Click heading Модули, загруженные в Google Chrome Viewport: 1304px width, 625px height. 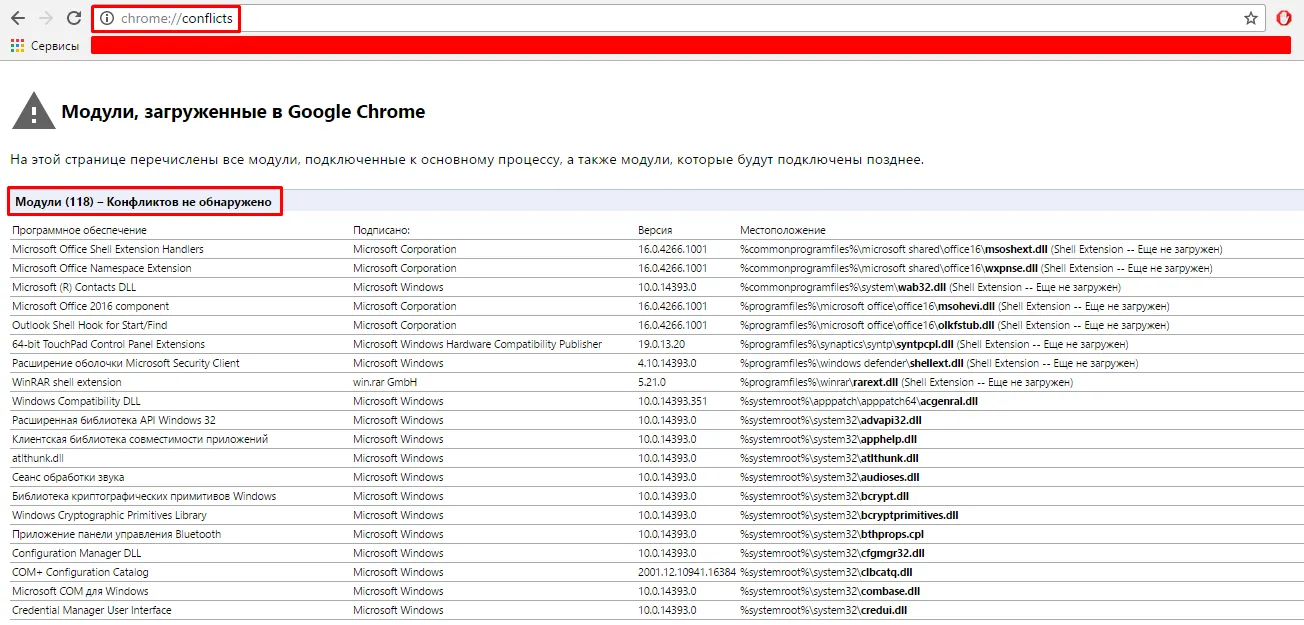243,112
